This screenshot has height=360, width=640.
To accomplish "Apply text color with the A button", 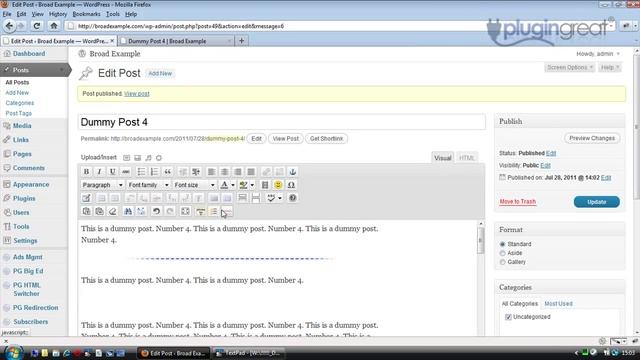I will click(x=224, y=185).
